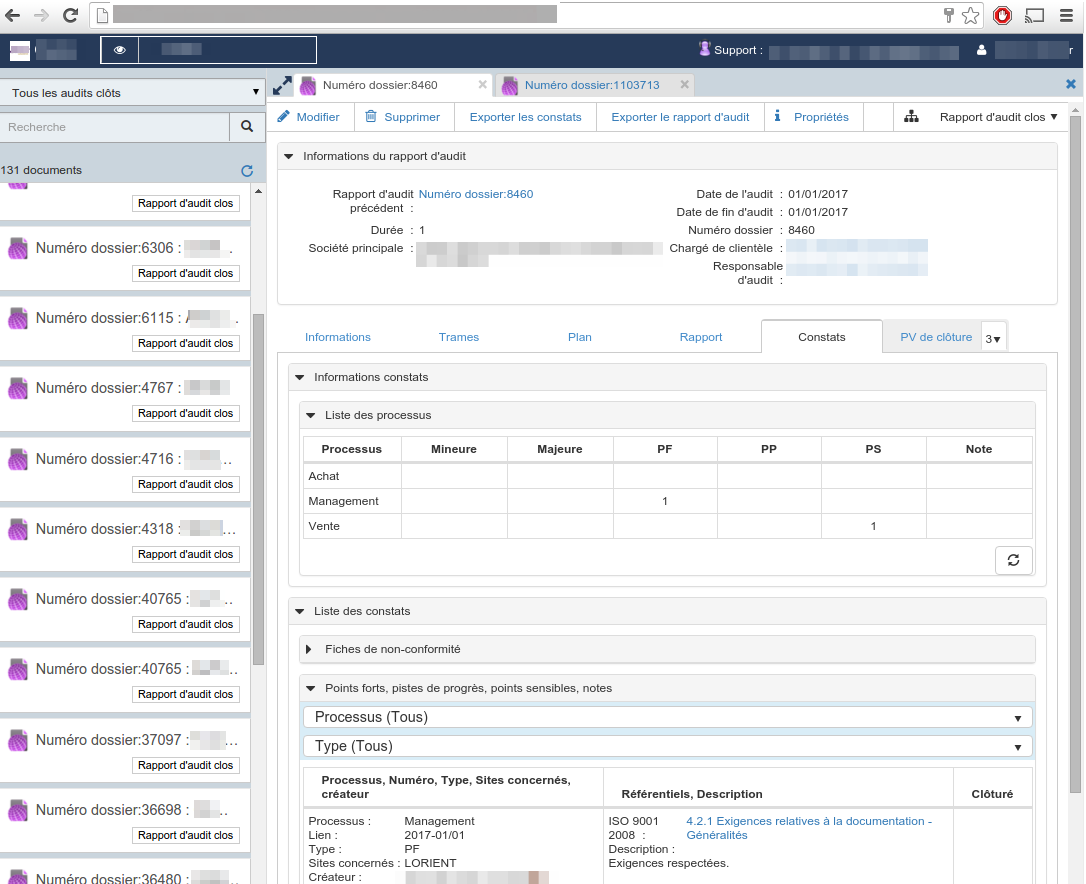
Task: Click the Recherche input field
Action: coord(115,127)
